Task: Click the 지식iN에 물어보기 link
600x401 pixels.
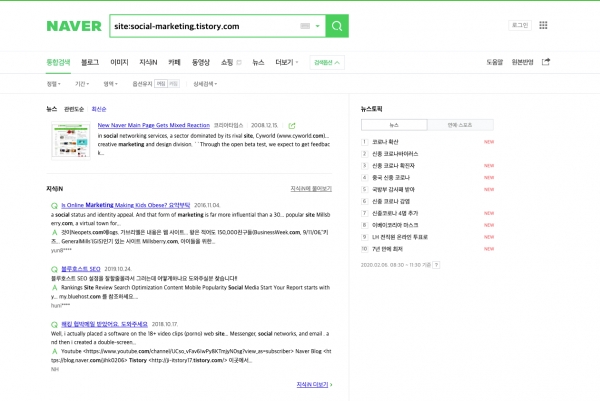Action: [x=311, y=189]
